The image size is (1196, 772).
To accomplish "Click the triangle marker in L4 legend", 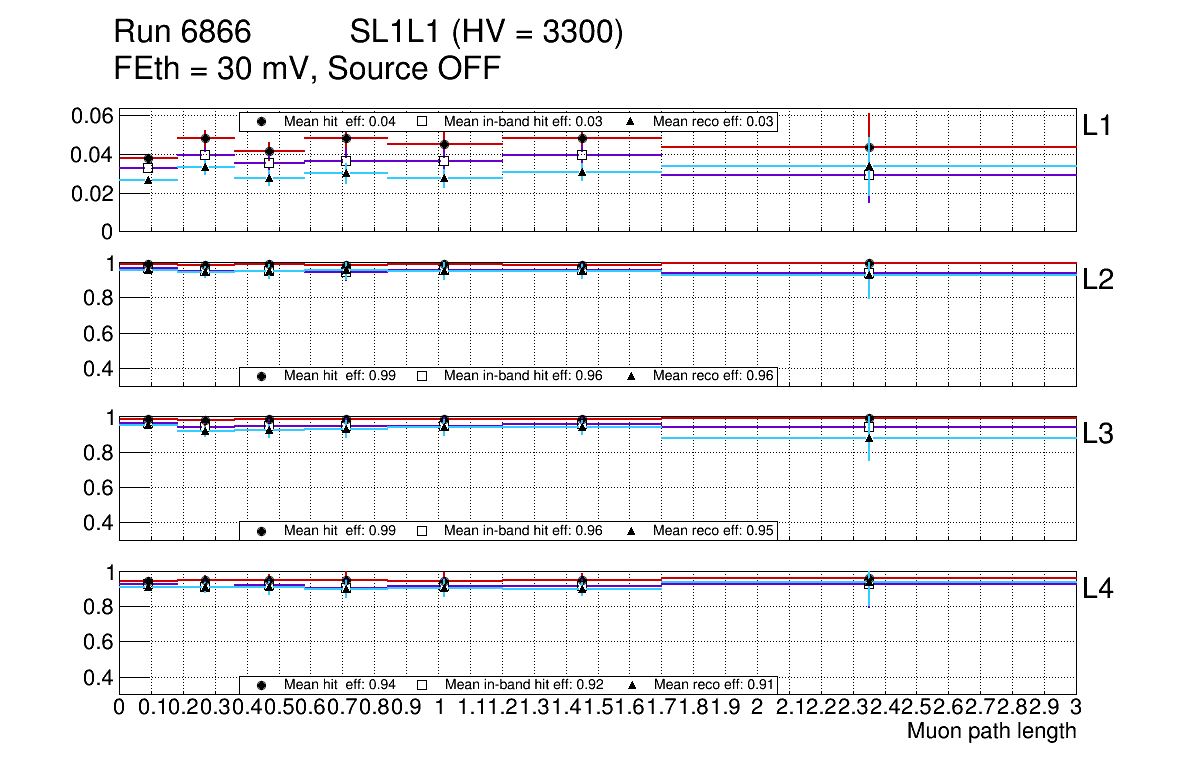I will 632,686.
